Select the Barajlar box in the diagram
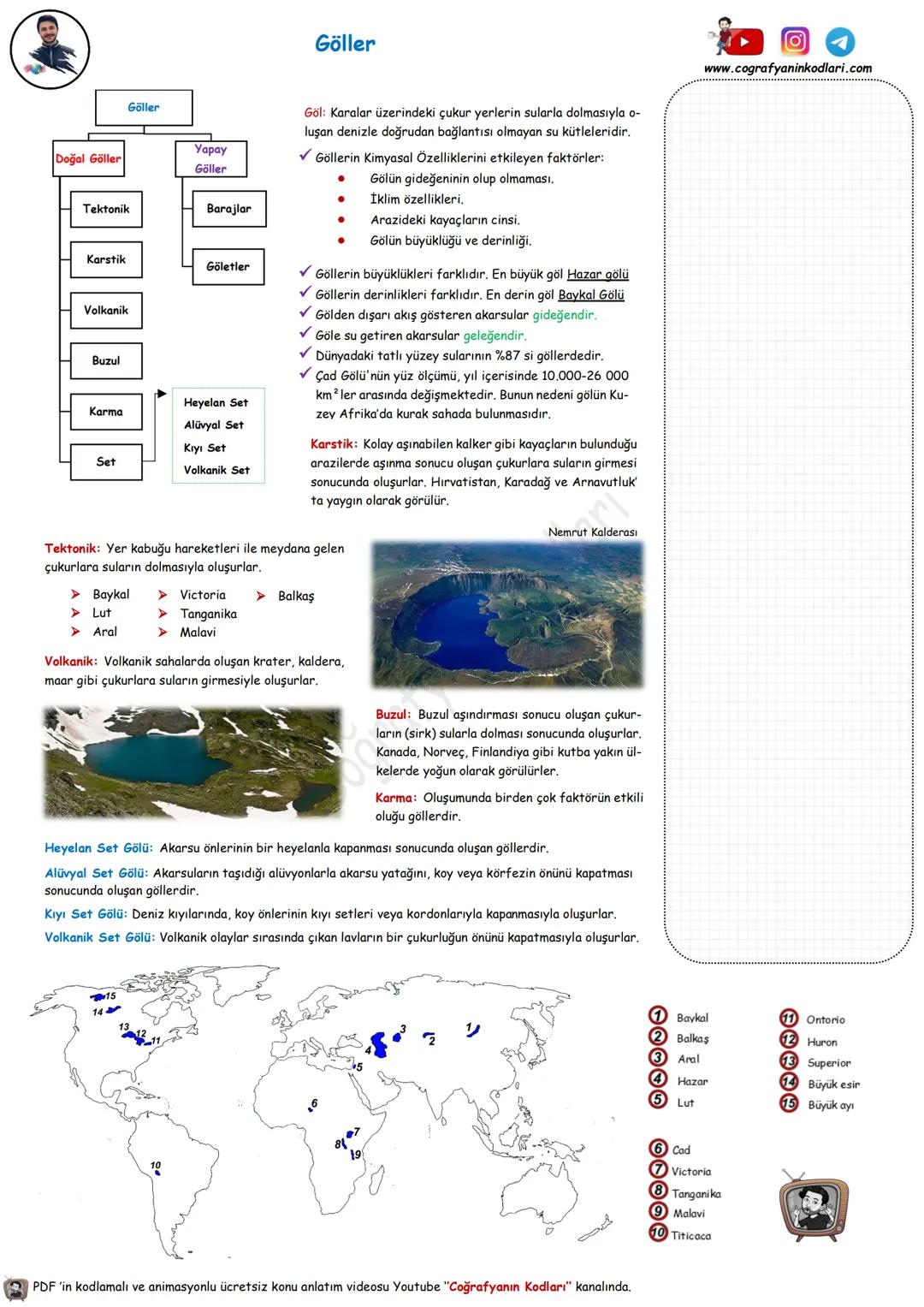924x1307 pixels. (x=228, y=209)
